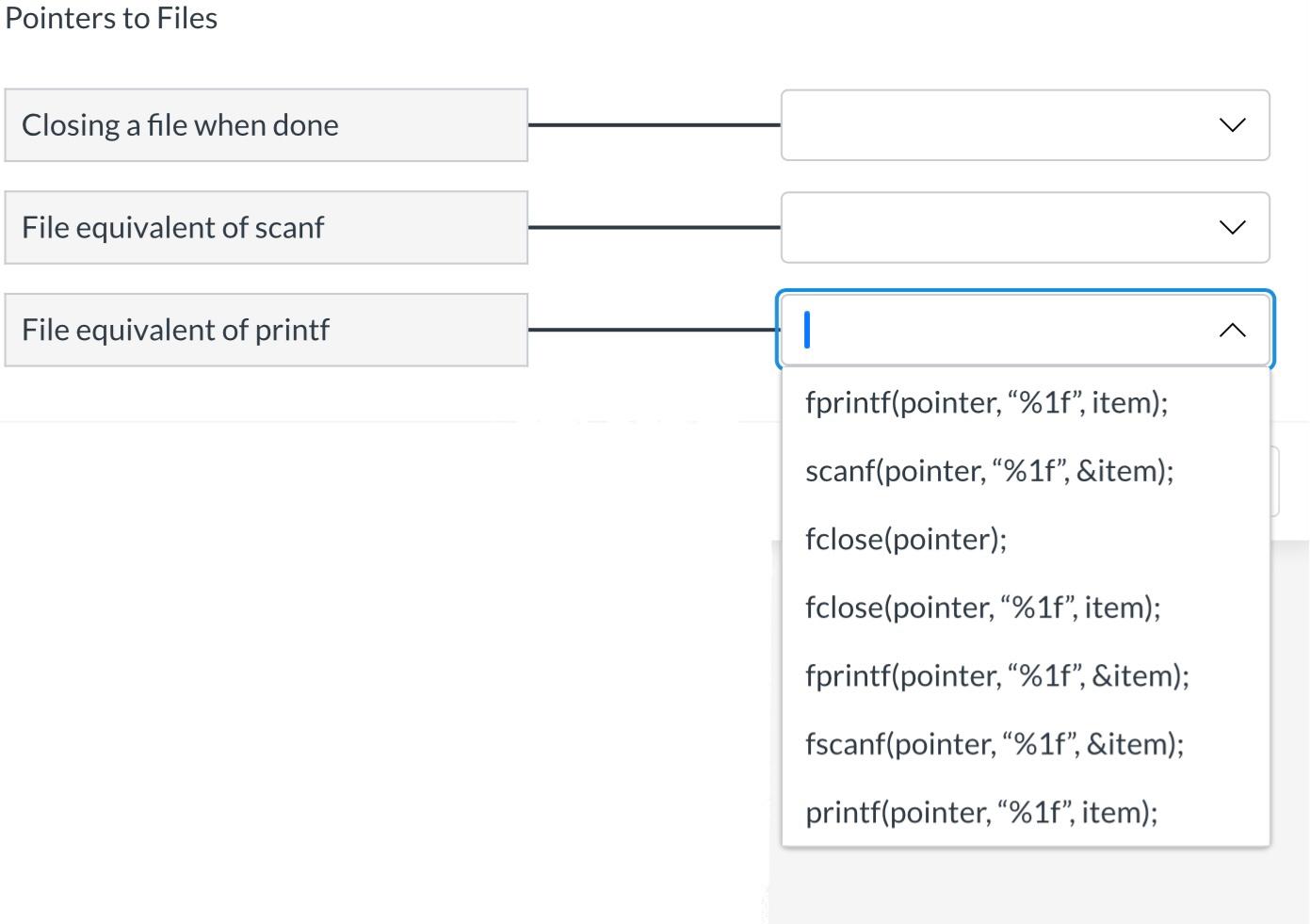Select the option 'printf(pointer, "%1f", item);'
1310x924 pixels.
click(x=980, y=811)
